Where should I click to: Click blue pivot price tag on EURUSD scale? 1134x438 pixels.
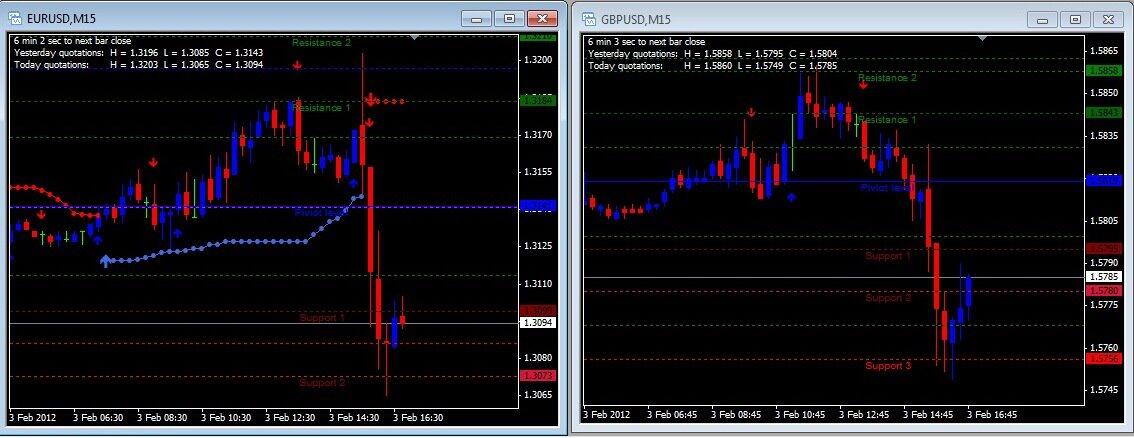click(537, 207)
